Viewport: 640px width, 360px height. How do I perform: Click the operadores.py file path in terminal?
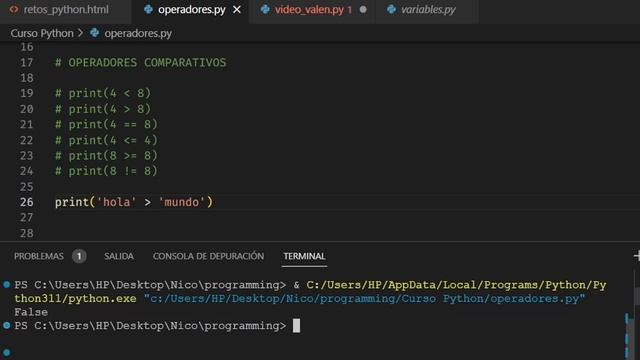tap(364, 299)
